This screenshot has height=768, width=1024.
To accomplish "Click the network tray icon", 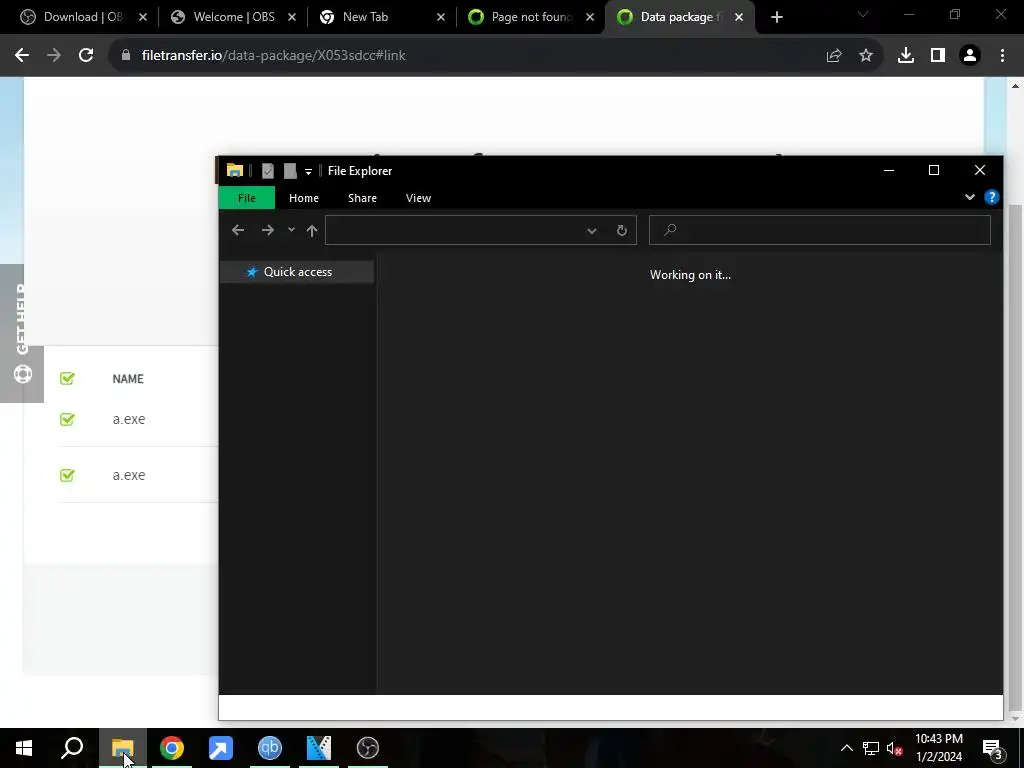I will click(x=871, y=748).
